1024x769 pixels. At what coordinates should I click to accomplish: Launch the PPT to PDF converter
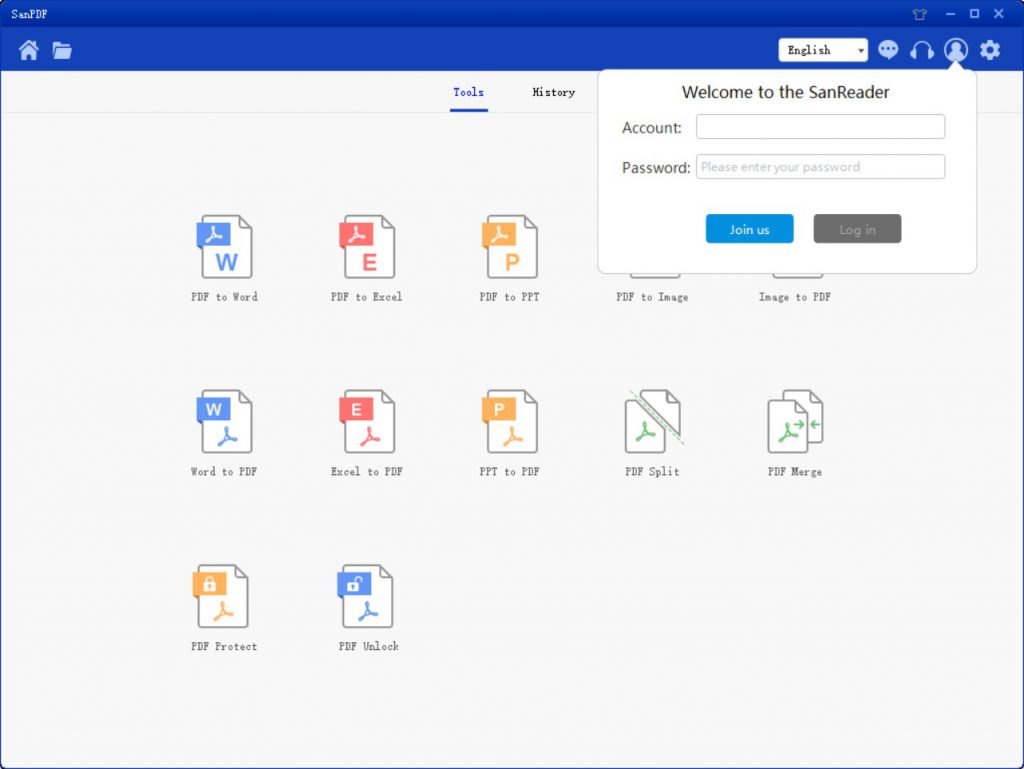click(510, 433)
